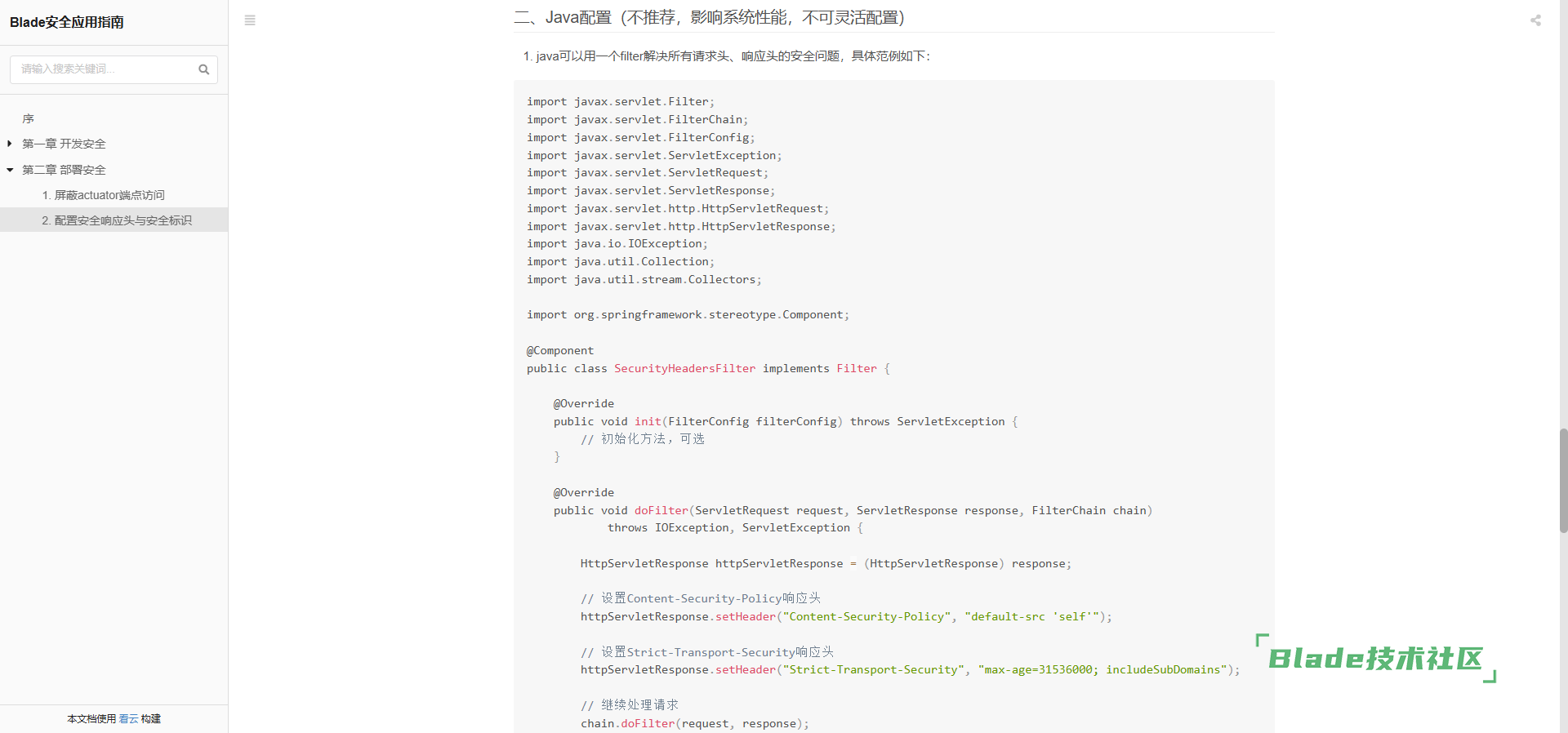Open the share icon at top right

(1535, 20)
